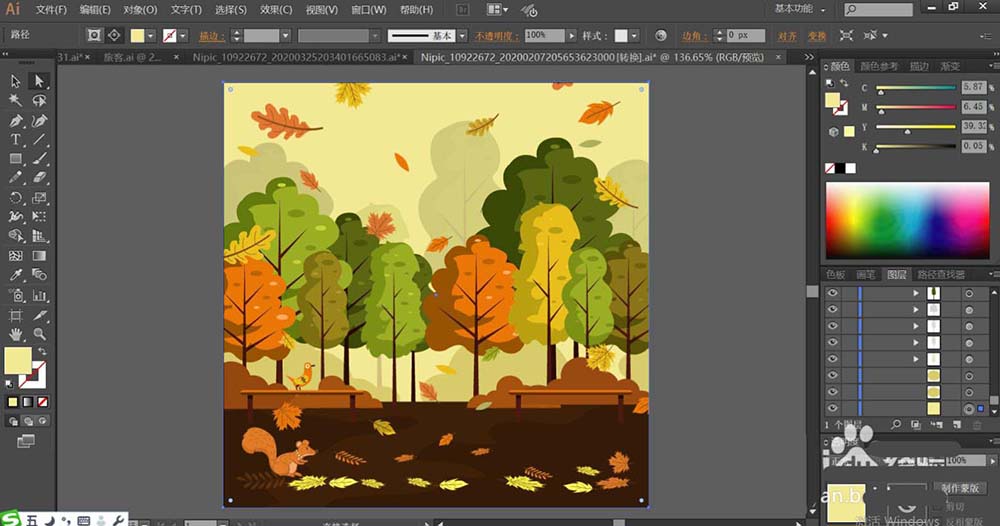Select the Artboard tool
This screenshot has height=526, width=1000.
tap(16, 315)
